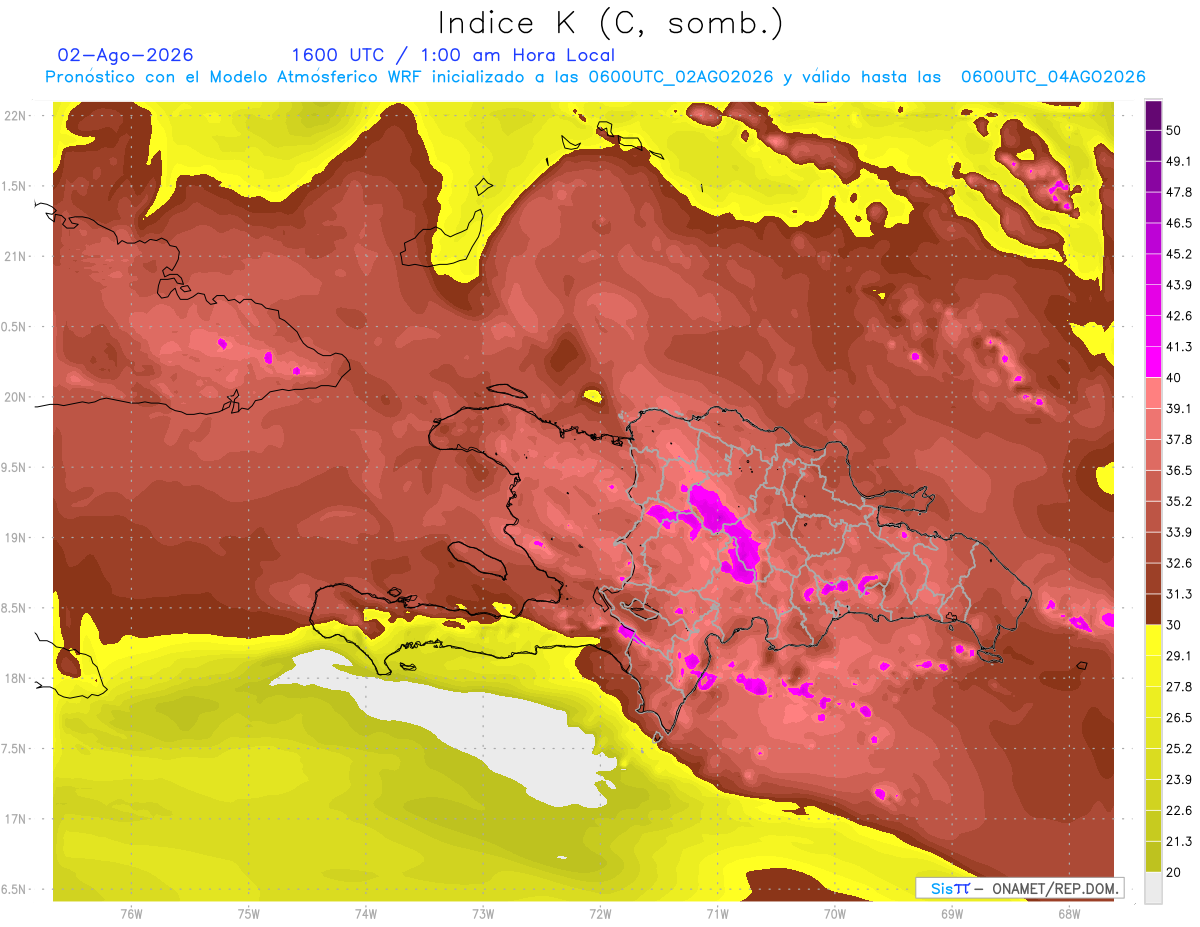Click the colorbar label '46.5'
Screen dimensions: 1200x927
(1179, 223)
